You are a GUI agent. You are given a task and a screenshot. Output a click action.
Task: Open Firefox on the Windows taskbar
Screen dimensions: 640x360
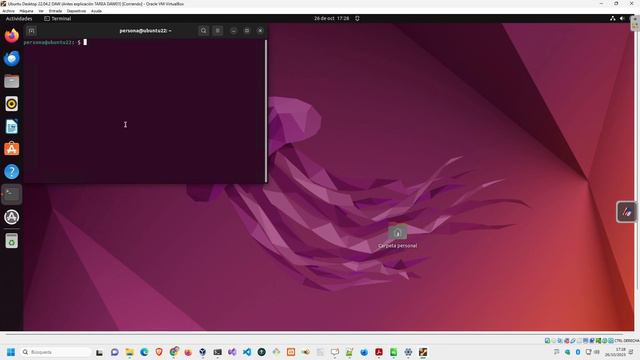tap(188, 352)
